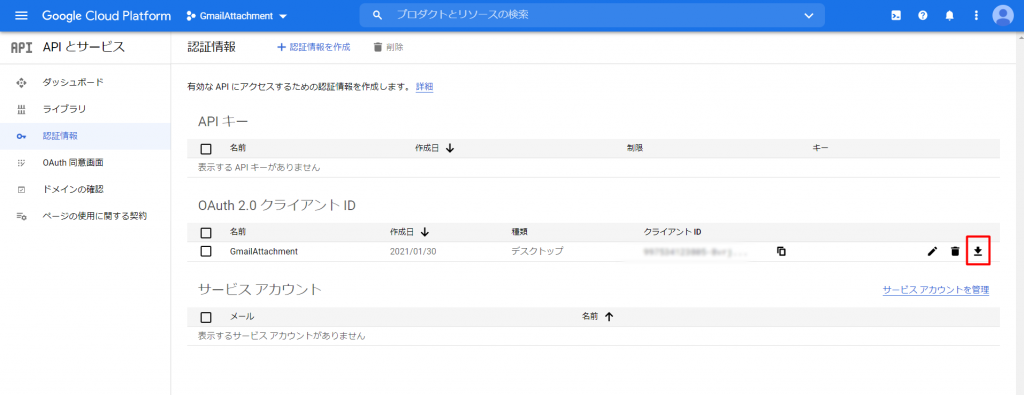The width and height of the screenshot is (1024, 395).
Task: Open サービス アカウントを管理 link
Action: coord(936,290)
